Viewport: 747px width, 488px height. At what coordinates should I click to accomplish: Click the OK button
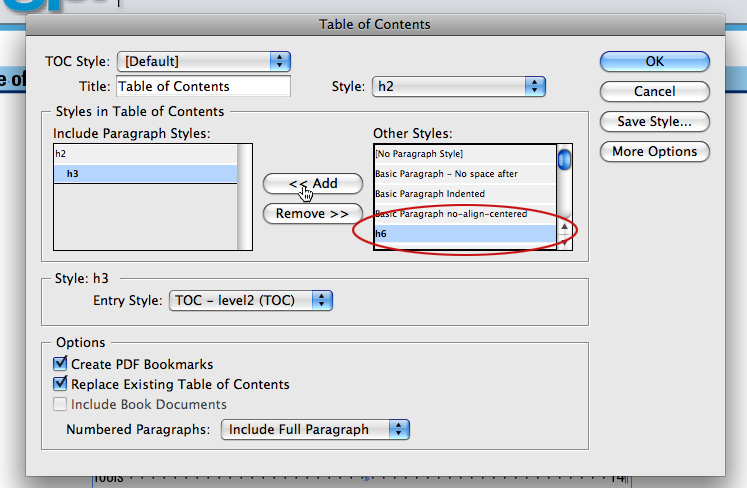654,61
